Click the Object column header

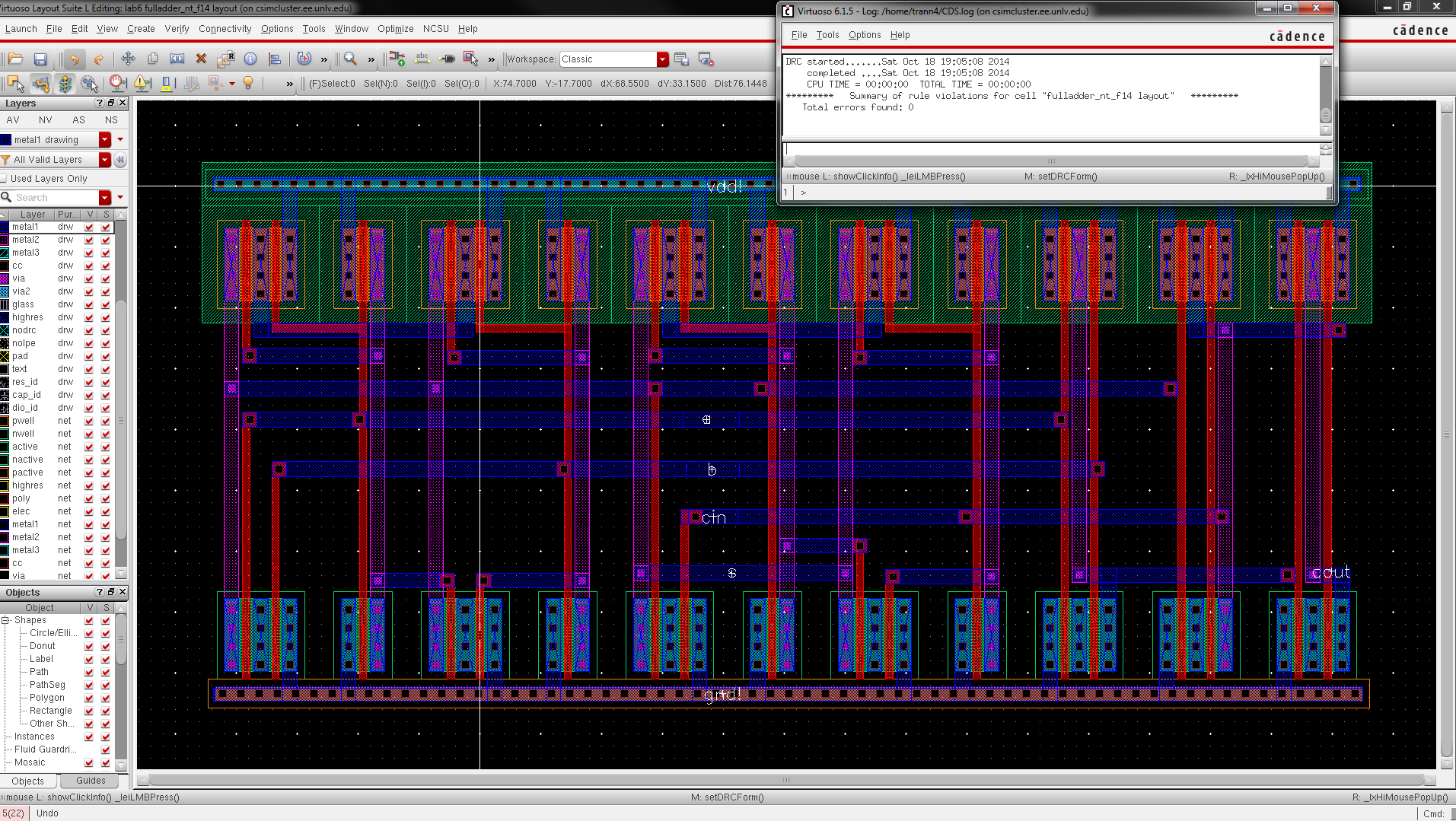point(40,608)
